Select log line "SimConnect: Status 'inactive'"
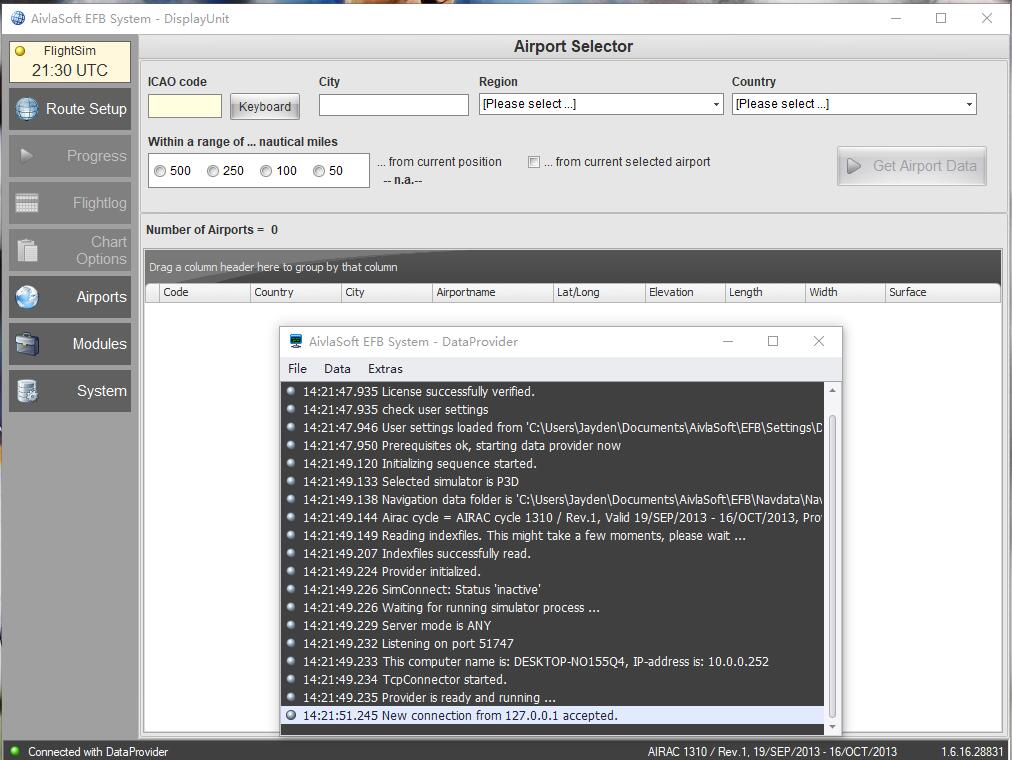Viewport: 1012px width, 760px height. point(552,589)
